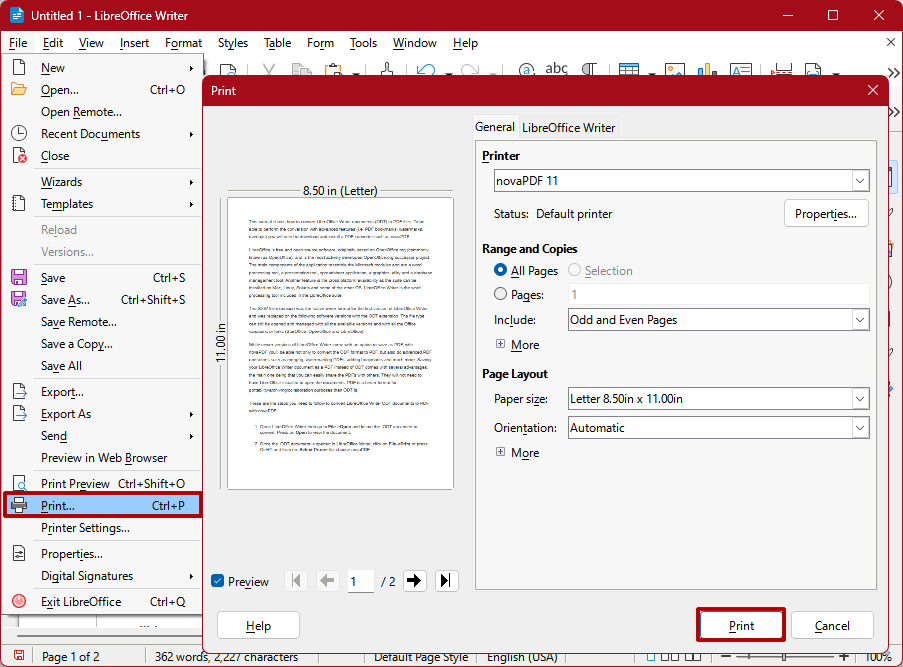Viewport: 903px width, 667px height.
Task: Insert a hyperlink using the toolbar icon
Action: click(527, 69)
